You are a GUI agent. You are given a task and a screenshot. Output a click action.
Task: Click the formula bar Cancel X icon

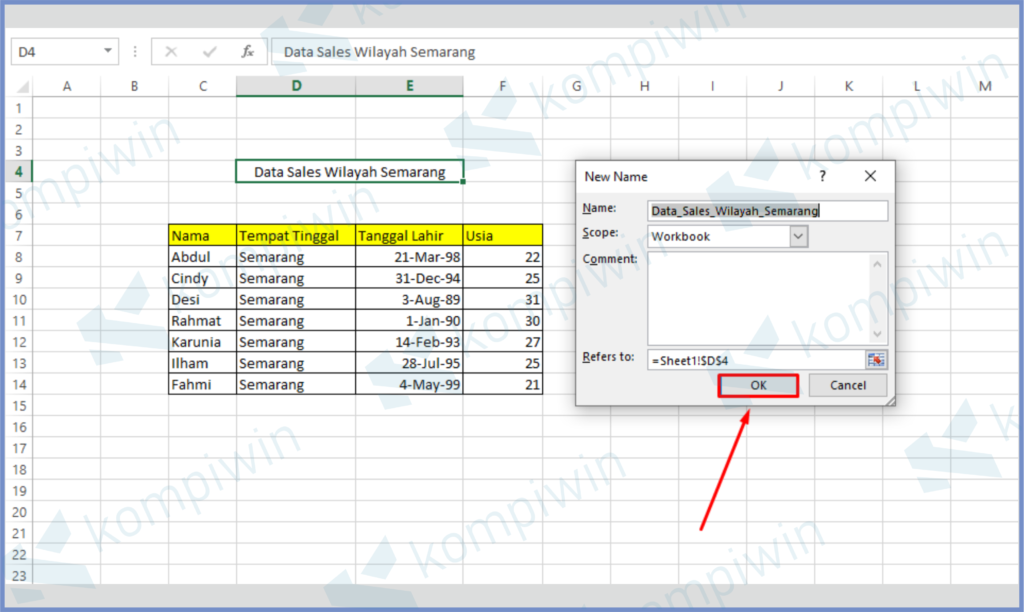[x=171, y=52]
